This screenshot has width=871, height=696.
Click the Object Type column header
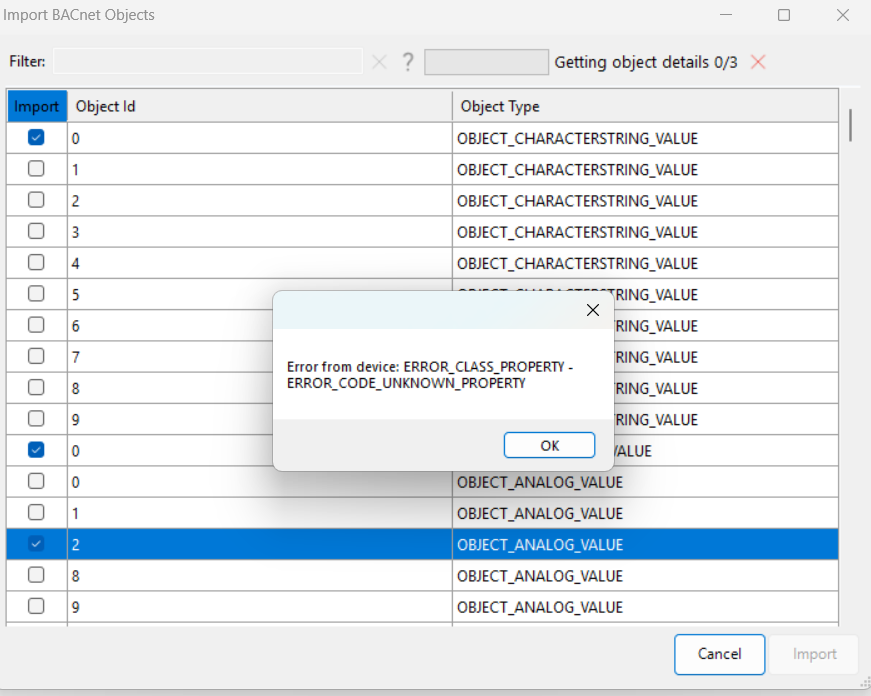645,107
